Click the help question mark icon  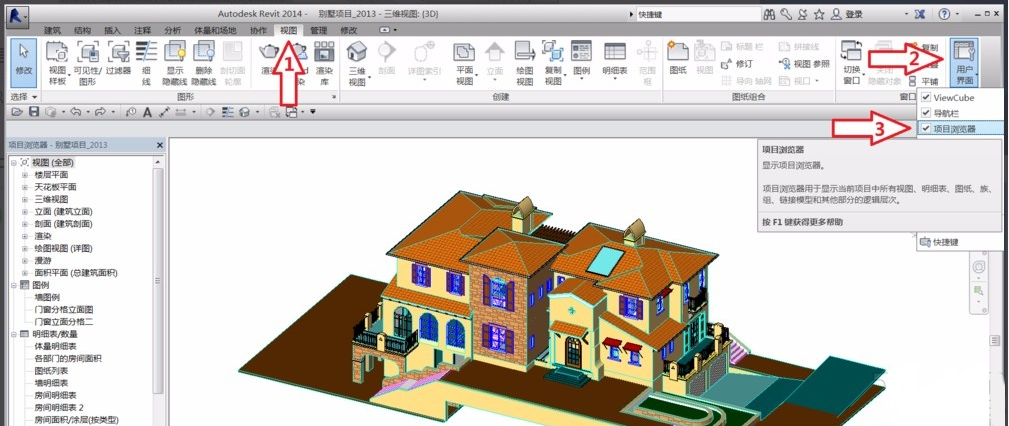945,14
